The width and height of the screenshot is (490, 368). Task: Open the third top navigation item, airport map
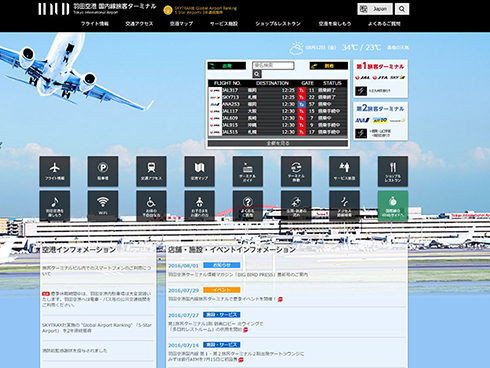[181, 24]
